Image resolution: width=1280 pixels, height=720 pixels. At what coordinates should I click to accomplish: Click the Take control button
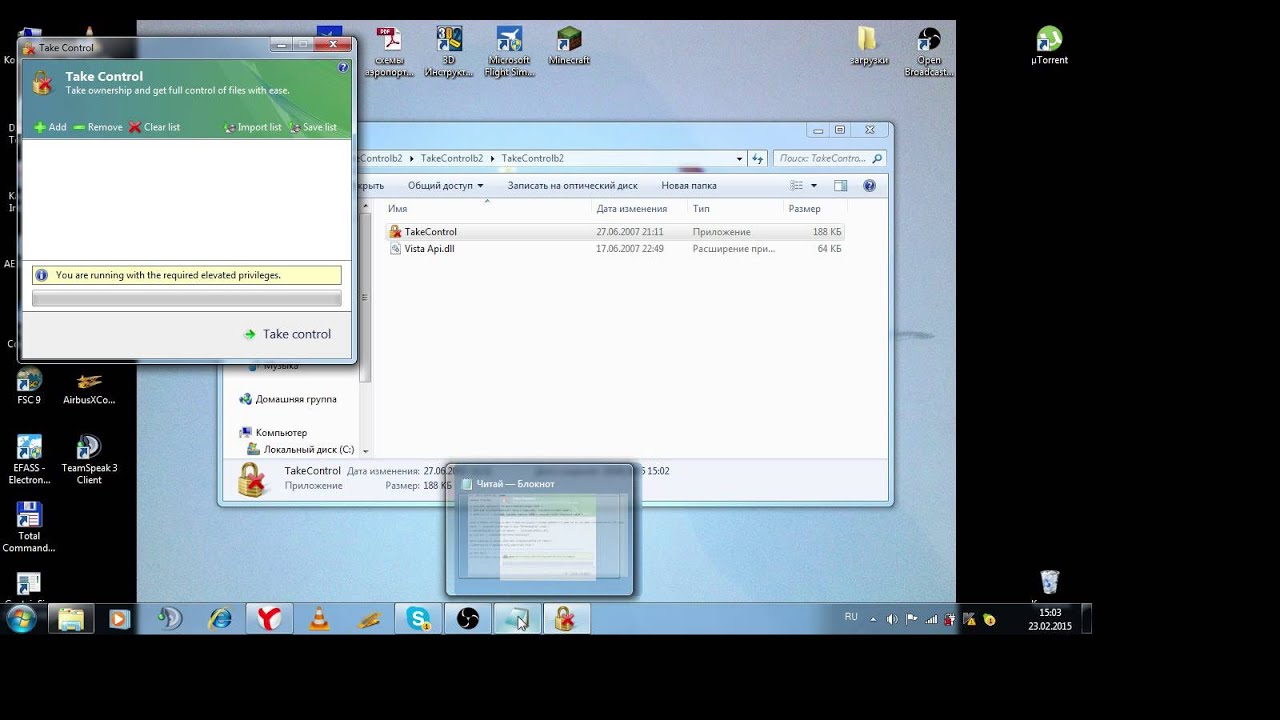coord(287,334)
